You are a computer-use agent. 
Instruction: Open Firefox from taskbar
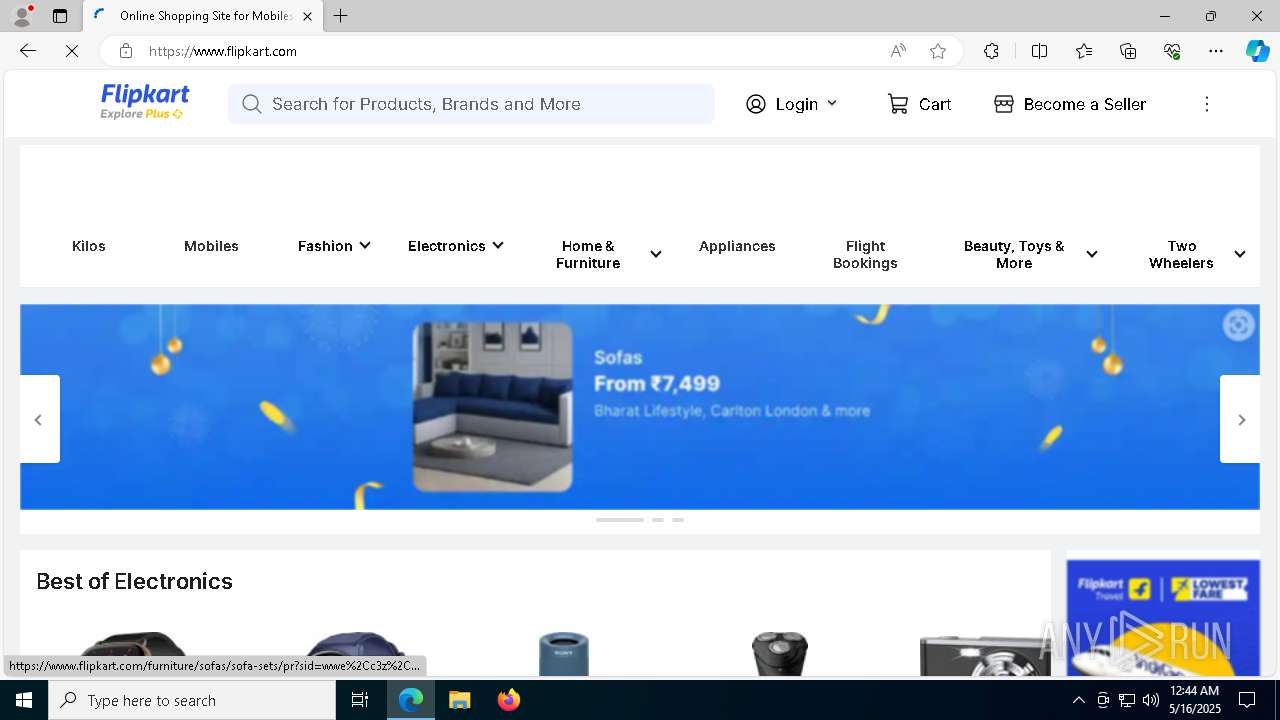[x=508, y=700]
